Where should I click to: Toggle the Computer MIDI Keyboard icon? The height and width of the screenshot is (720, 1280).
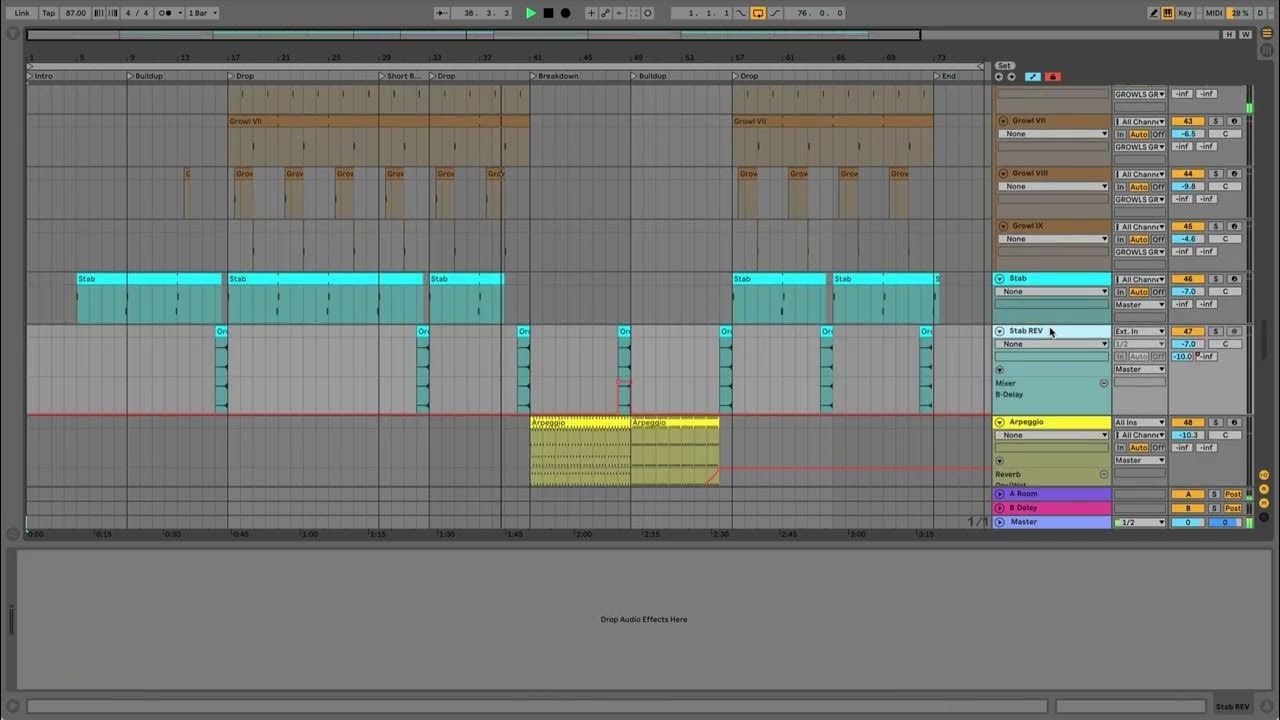tap(1168, 13)
